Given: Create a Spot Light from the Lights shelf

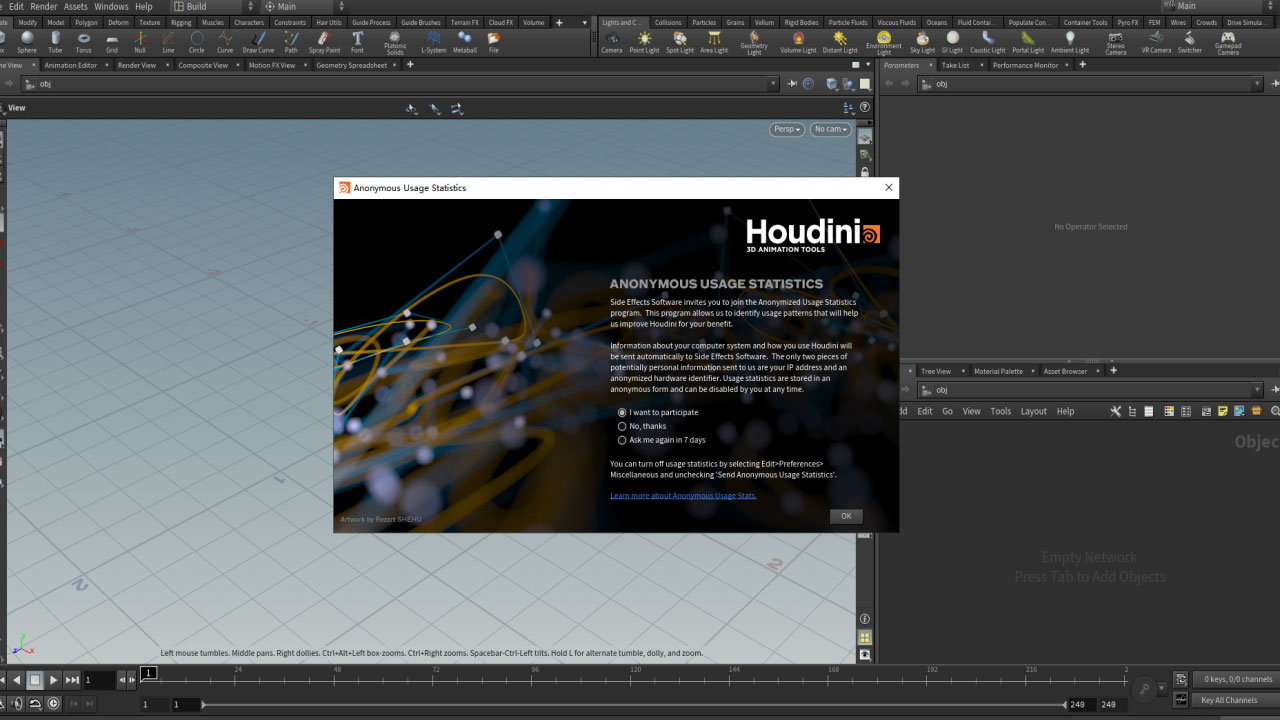Looking at the screenshot, I should (680, 42).
